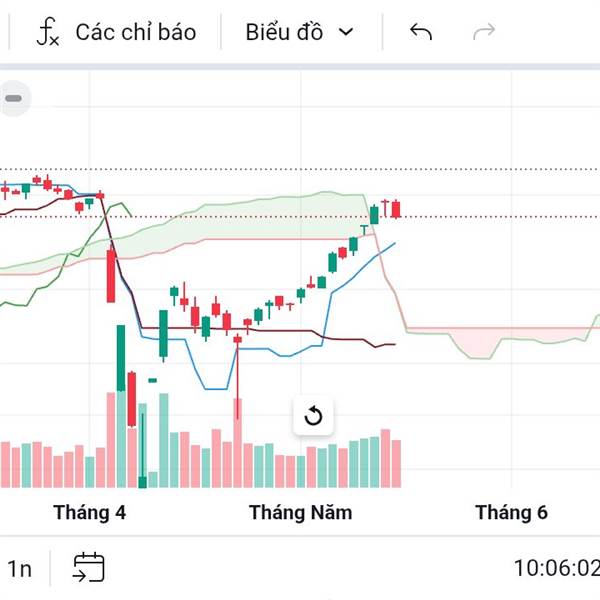Click 'Tháng 6' on the time axis
The width and height of the screenshot is (600, 600).
tap(511, 513)
